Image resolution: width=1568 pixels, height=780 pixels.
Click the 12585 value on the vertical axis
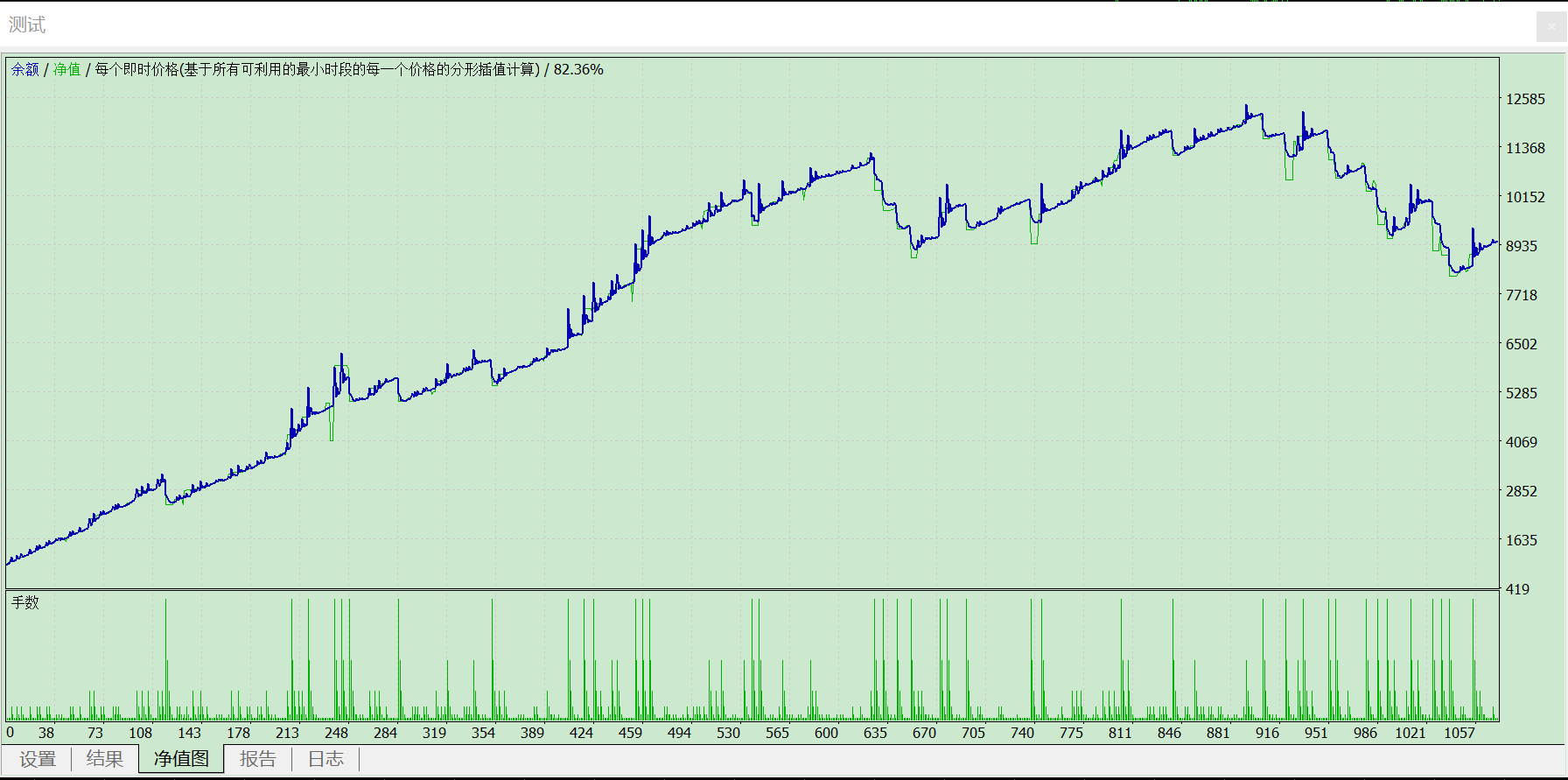tap(1525, 99)
